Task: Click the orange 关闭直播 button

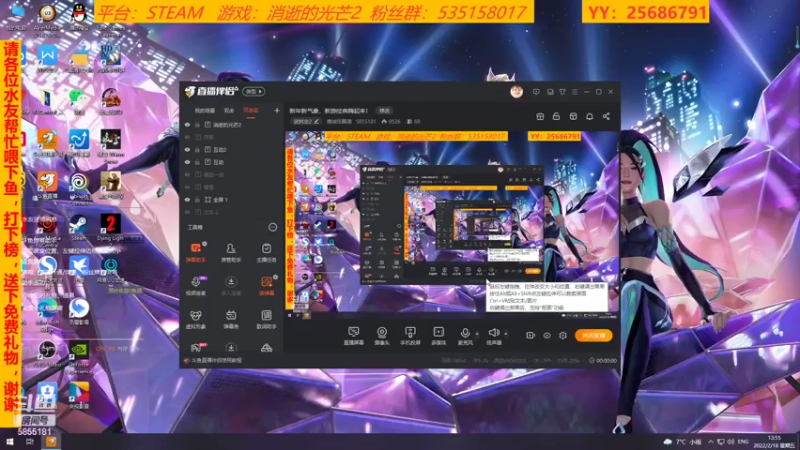Action: [593, 335]
